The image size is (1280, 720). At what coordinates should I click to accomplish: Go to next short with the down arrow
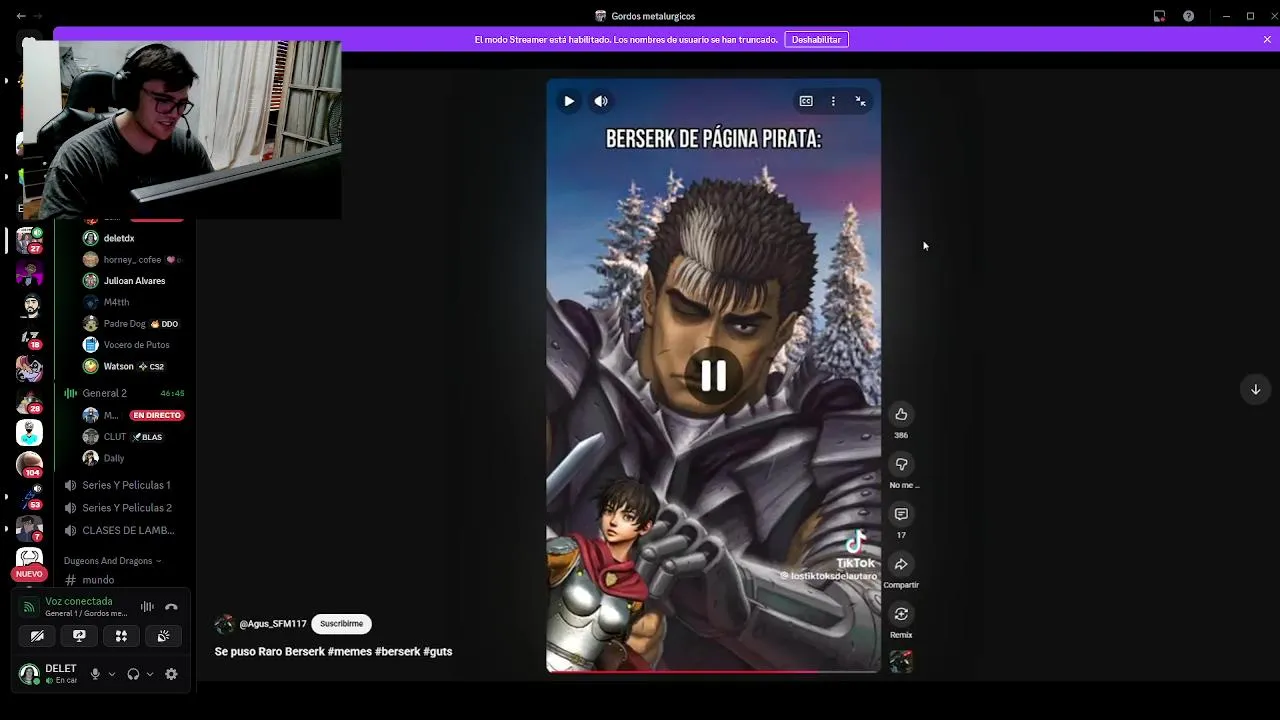pos(1256,389)
